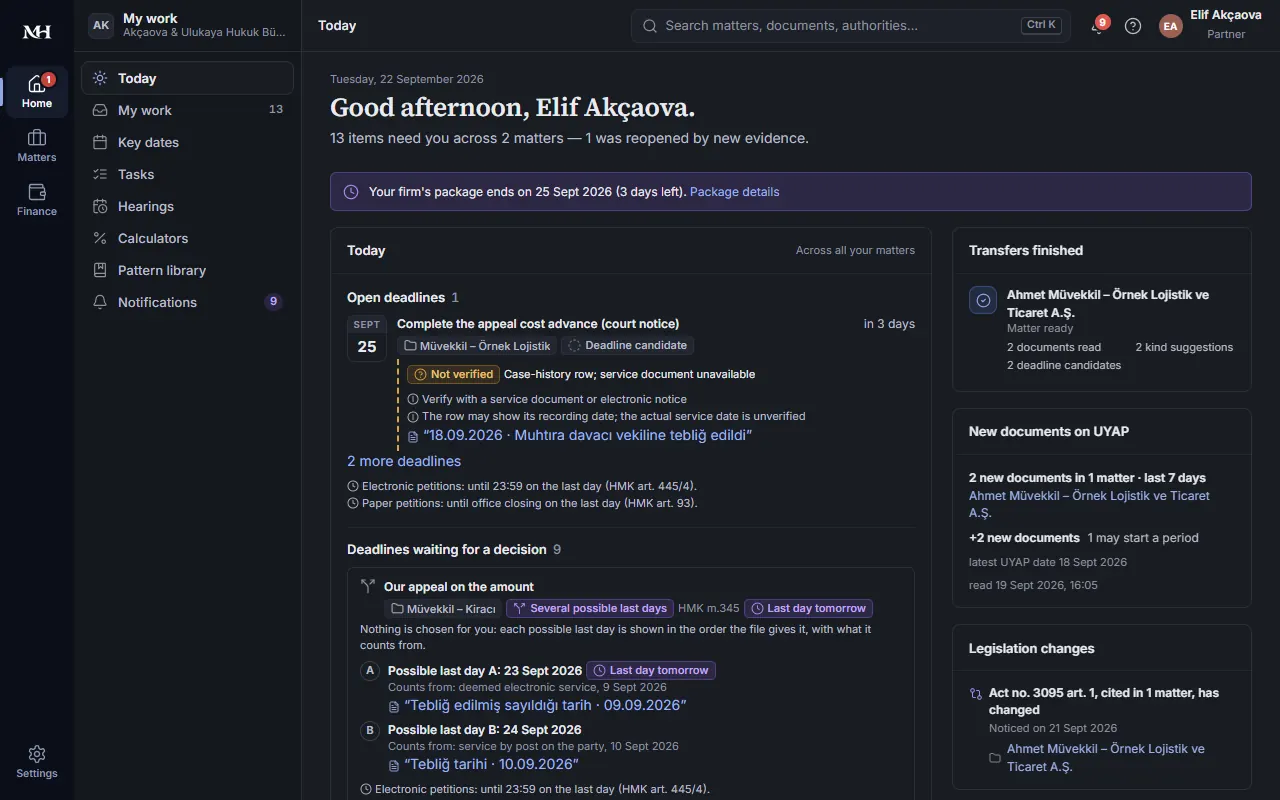
Task: Click the Legislation changes refresh icon
Action: (x=976, y=693)
